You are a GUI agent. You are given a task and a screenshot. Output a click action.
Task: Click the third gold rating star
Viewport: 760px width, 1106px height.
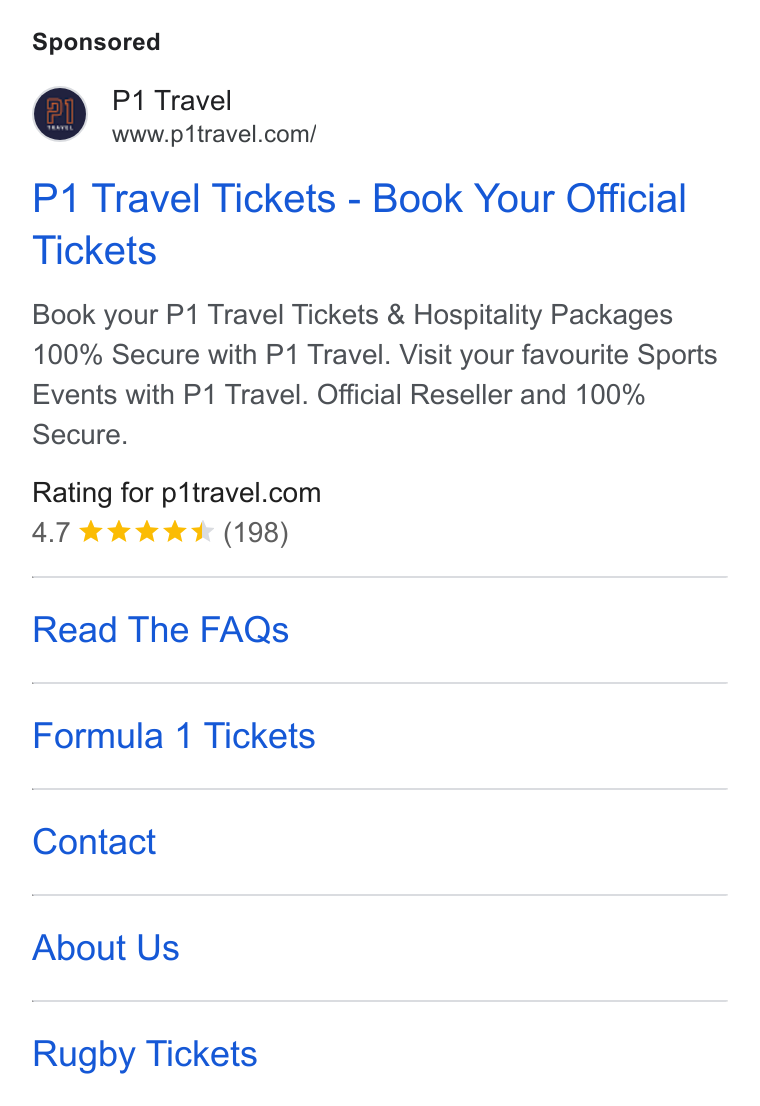[147, 531]
